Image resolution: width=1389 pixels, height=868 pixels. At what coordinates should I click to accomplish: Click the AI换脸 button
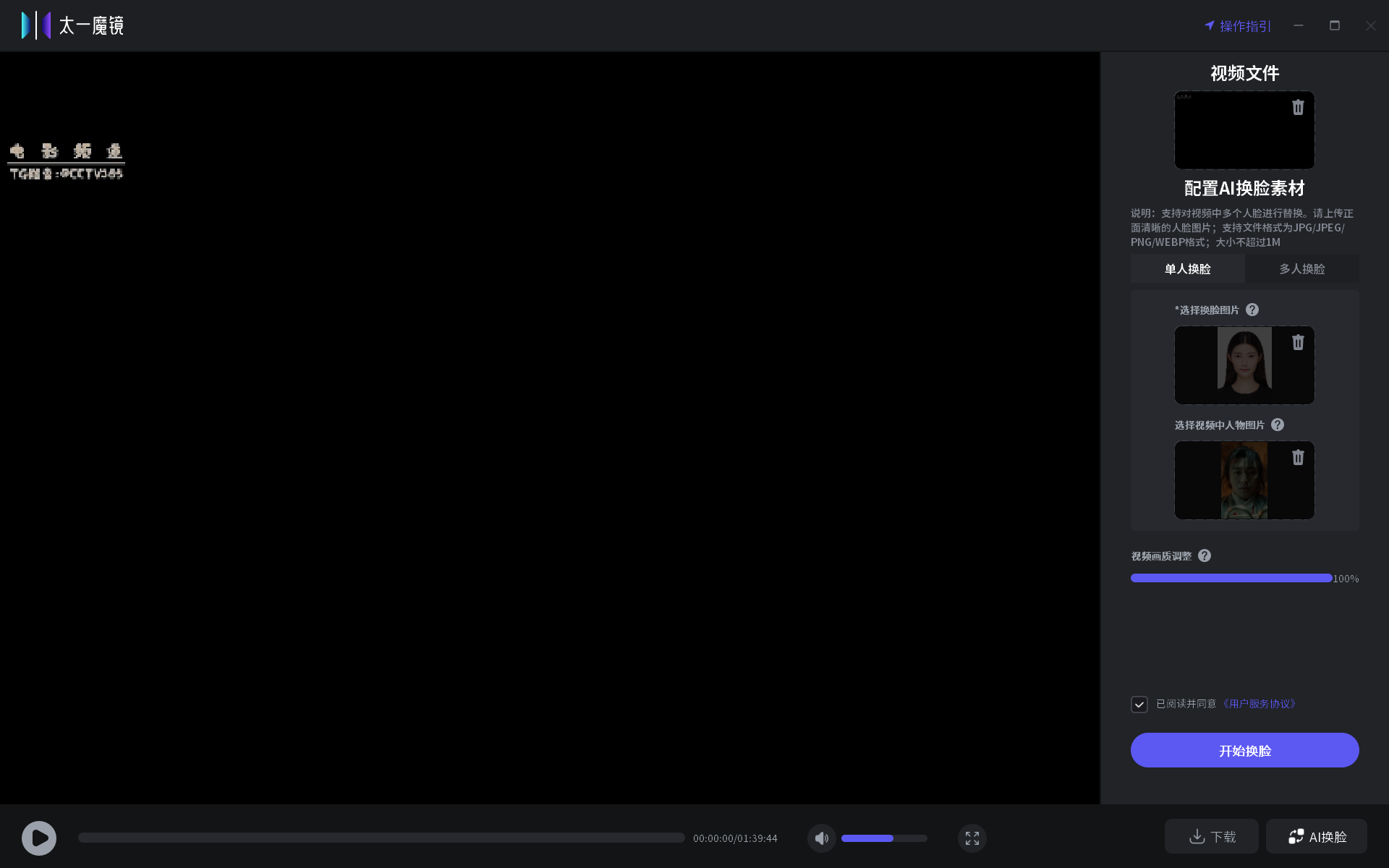tap(1317, 836)
